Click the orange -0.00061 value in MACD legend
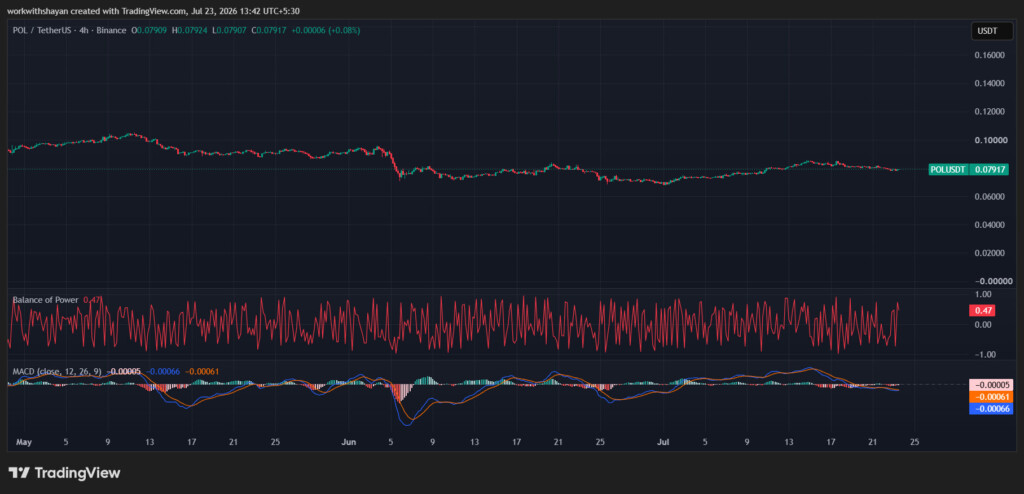The image size is (1024, 494). tap(202, 372)
